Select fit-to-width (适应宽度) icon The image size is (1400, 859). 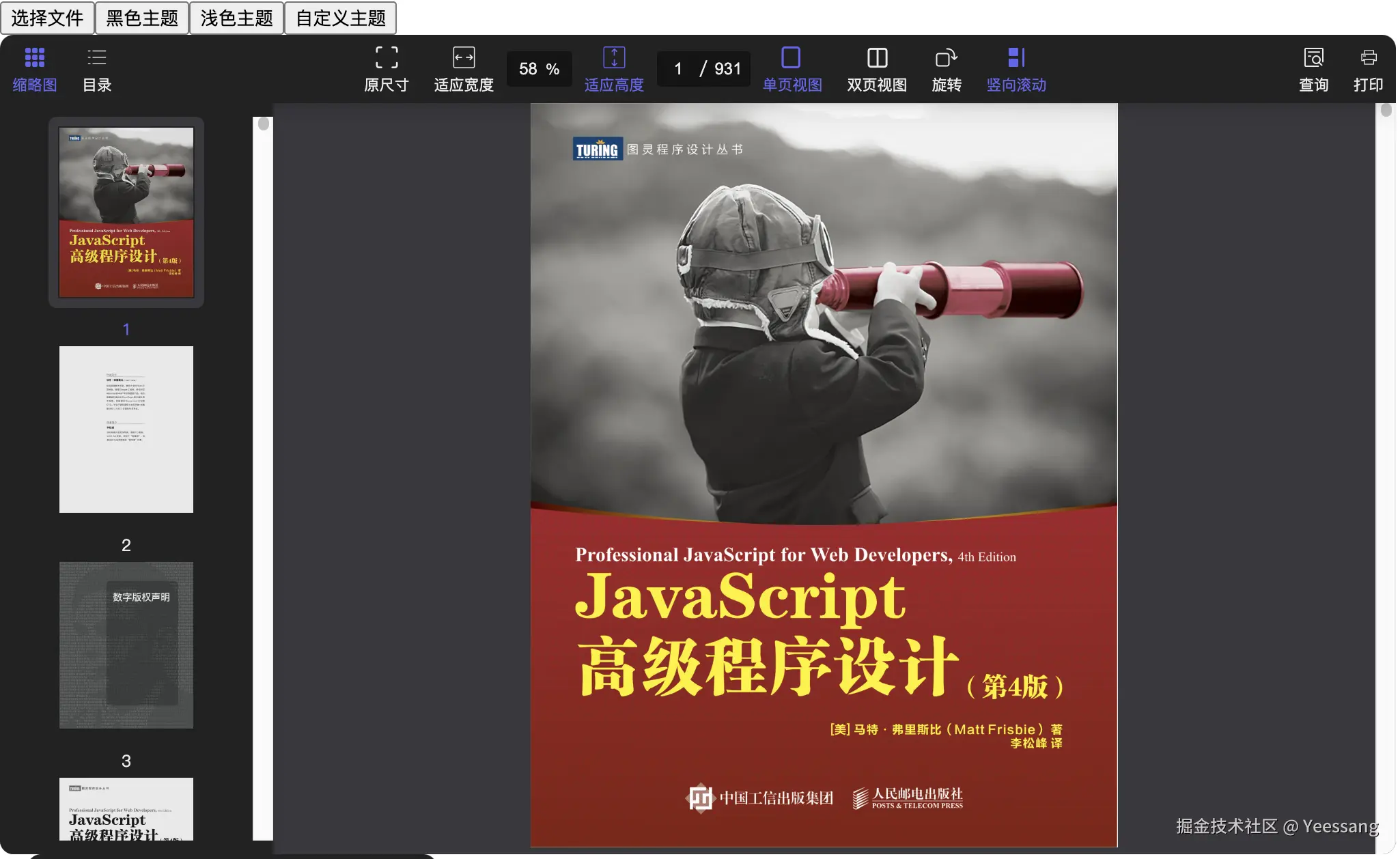(462, 68)
